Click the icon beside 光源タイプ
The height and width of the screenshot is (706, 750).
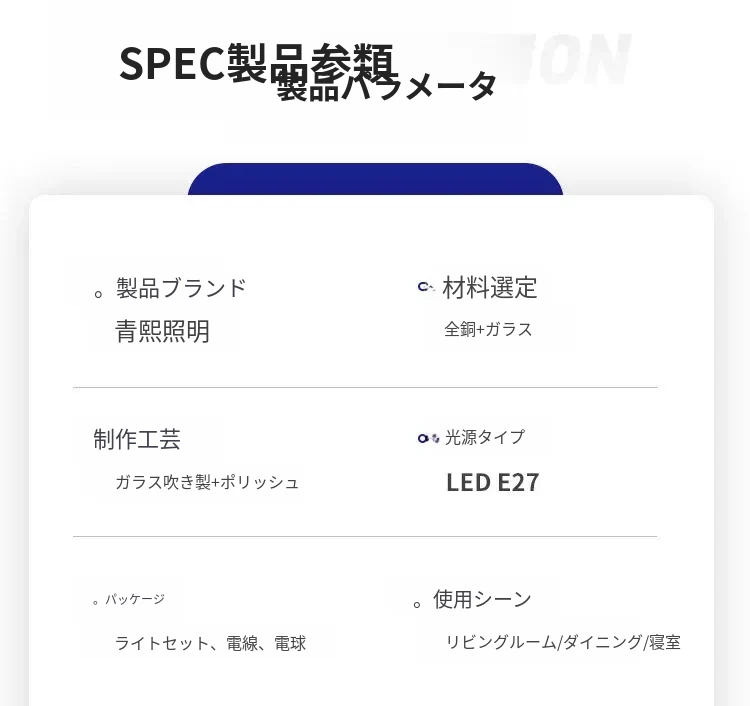(x=428, y=438)
